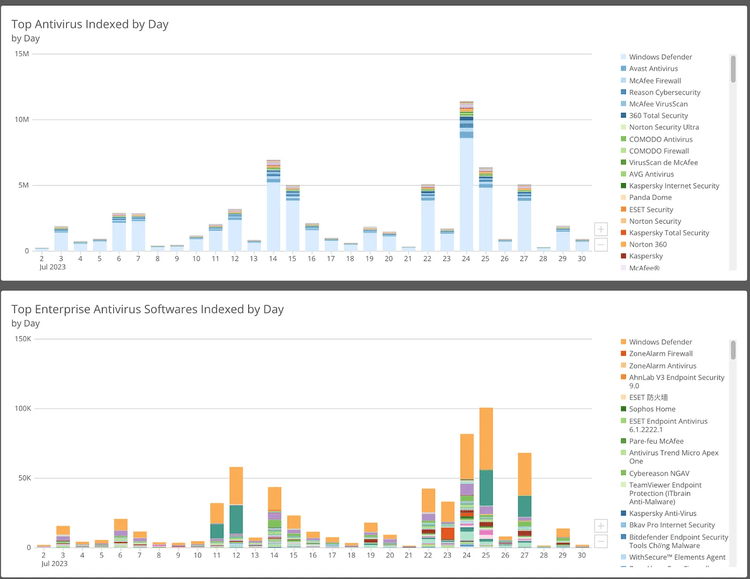Viewport: 750px width, 579px height.
Task: Zoom in on the Enterprise Antivirus chart
Action: [600, 526]
